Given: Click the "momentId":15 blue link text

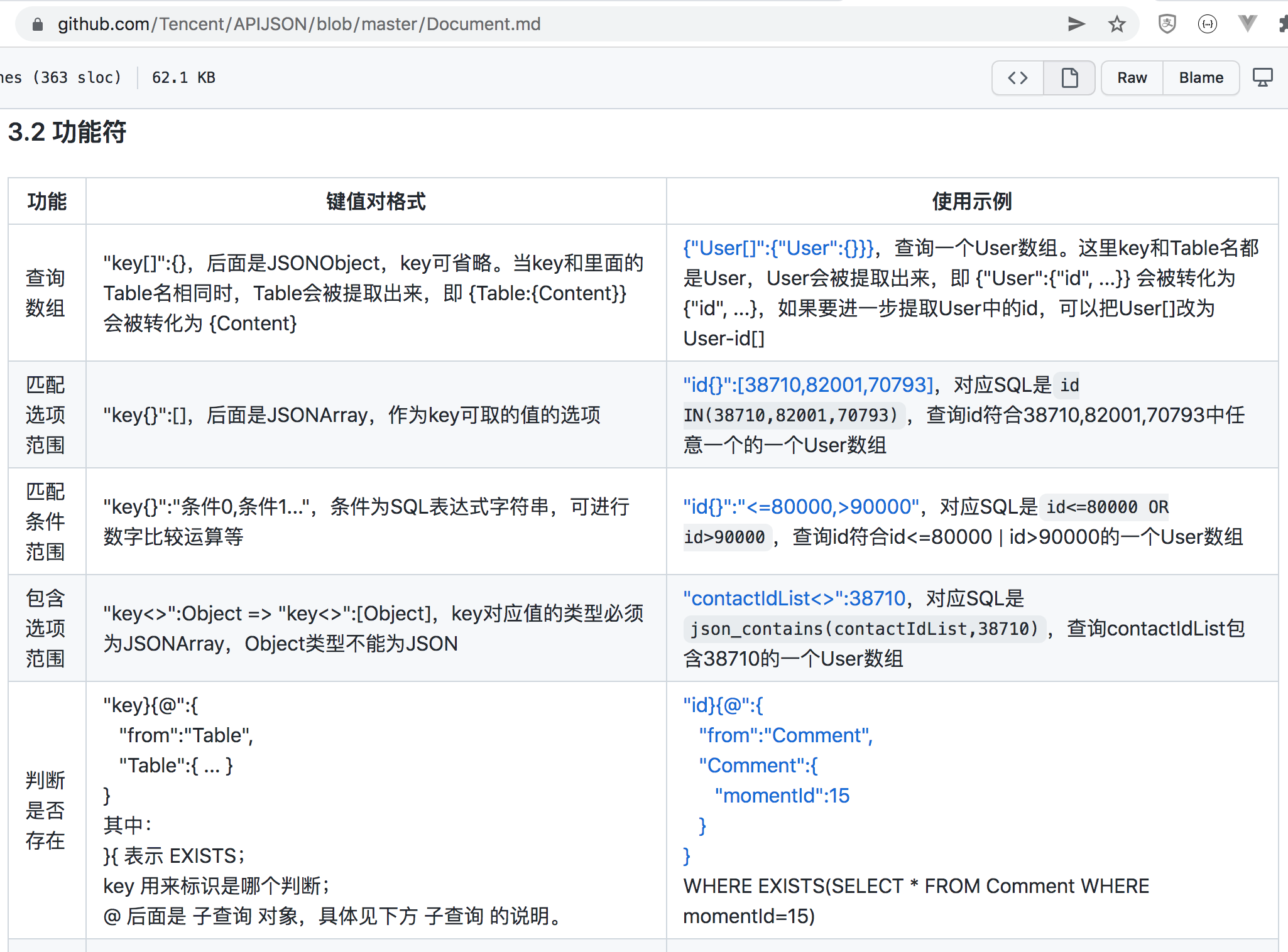Looking at the screenshot, I should pos(782,796).
